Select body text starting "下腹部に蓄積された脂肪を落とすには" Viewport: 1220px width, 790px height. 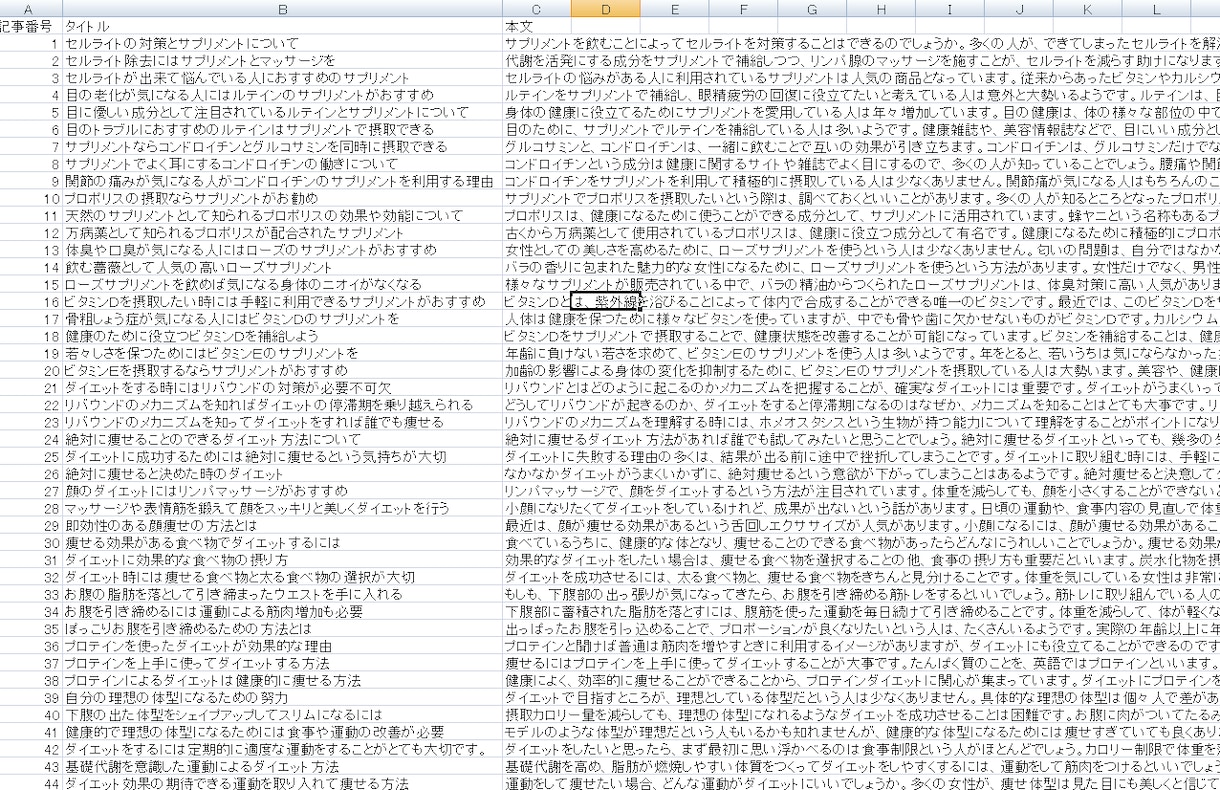tap(861, 610)
